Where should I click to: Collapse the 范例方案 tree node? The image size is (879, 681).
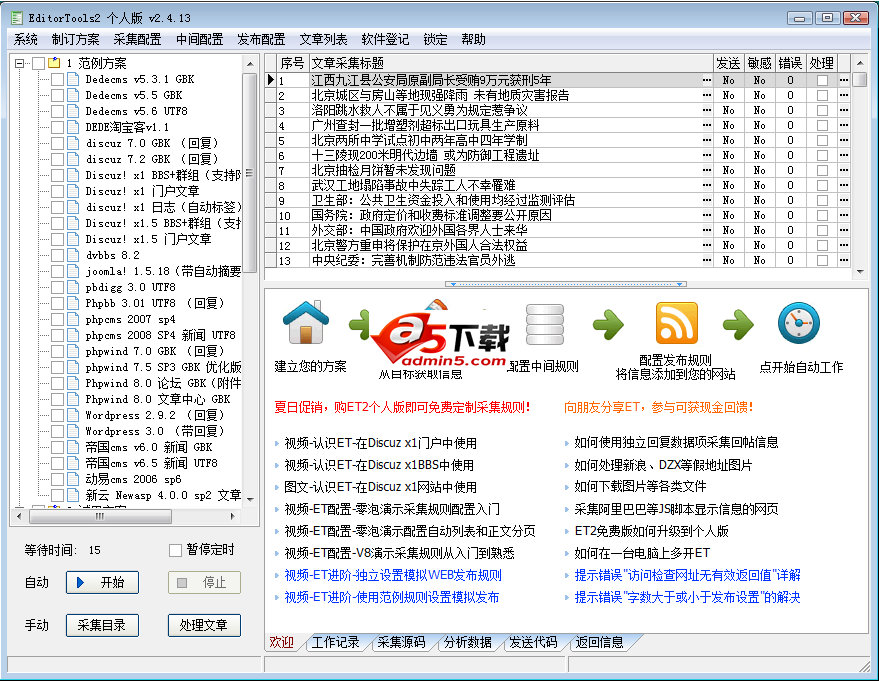click(x=21, y=63)
